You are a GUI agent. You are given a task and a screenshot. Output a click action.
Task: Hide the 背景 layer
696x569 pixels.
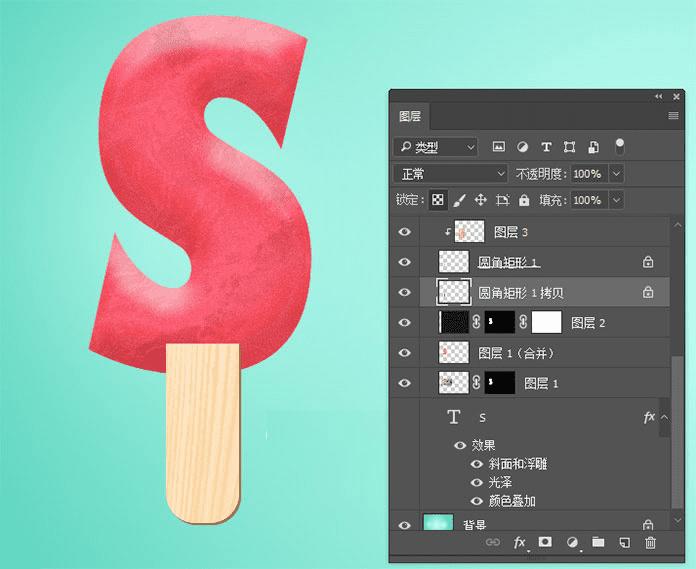pyautogui.click(x=404, y=525)
